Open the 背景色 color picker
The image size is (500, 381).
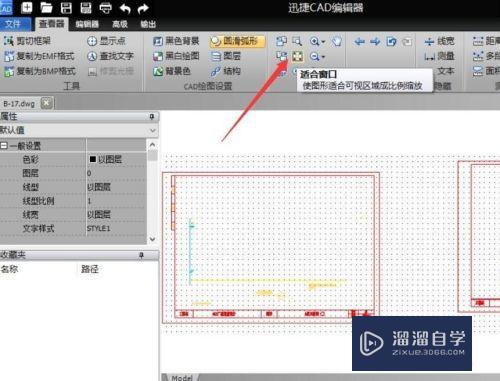coord(172,71)
